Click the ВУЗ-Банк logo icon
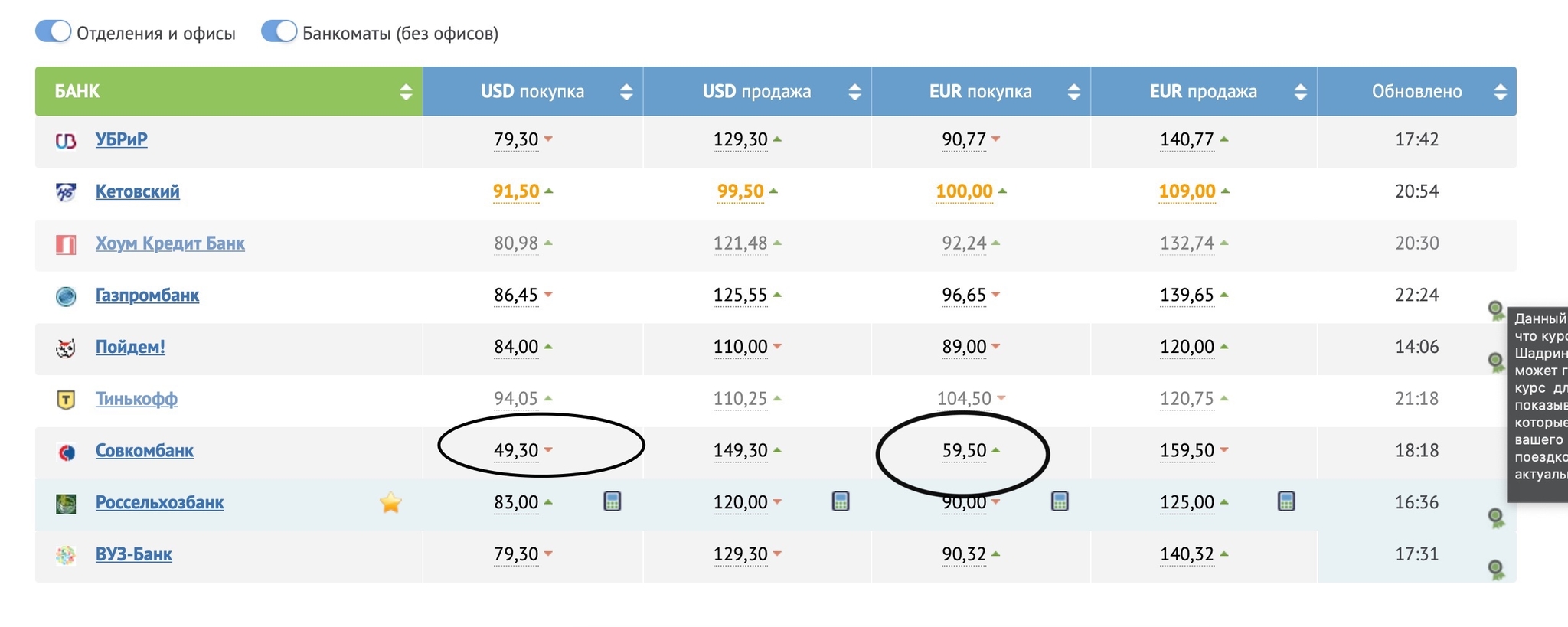Viewport: 1568px width, 627px height. tap(66, 555)
